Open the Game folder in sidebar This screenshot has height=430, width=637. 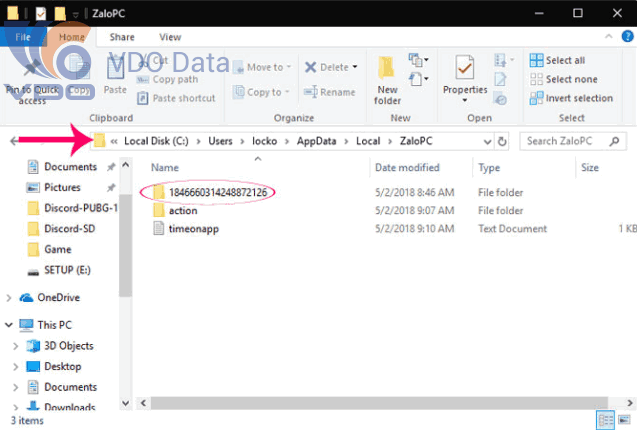49,249
